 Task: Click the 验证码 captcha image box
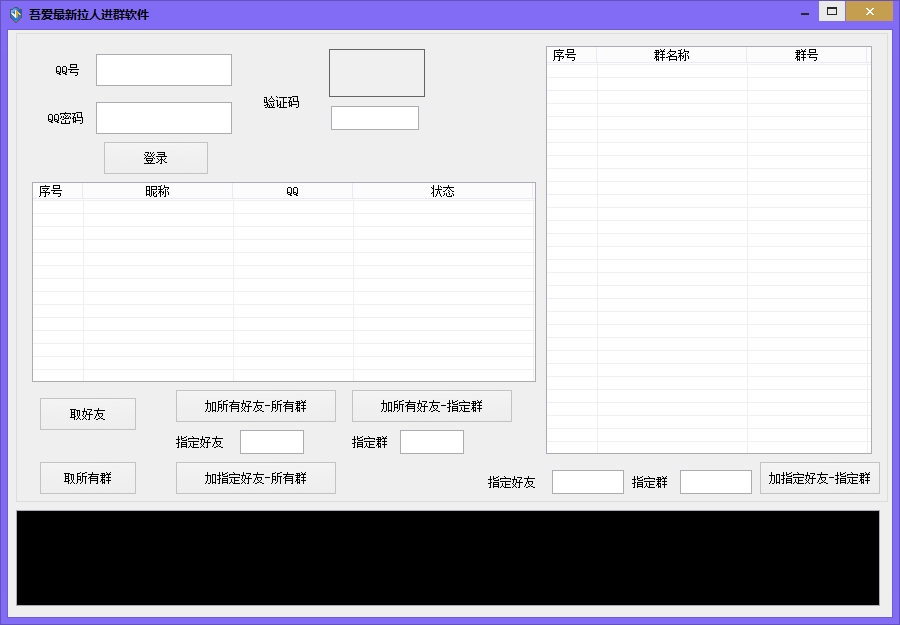point(377,73)
